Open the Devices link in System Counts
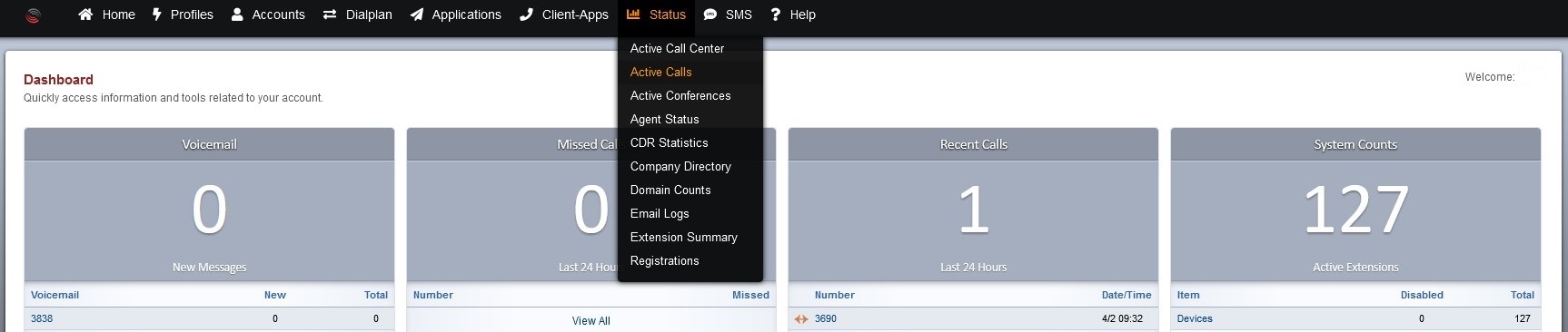The width and height of the screenshot is (1568, 332). pyautogui.click(x=1195, y=318)
